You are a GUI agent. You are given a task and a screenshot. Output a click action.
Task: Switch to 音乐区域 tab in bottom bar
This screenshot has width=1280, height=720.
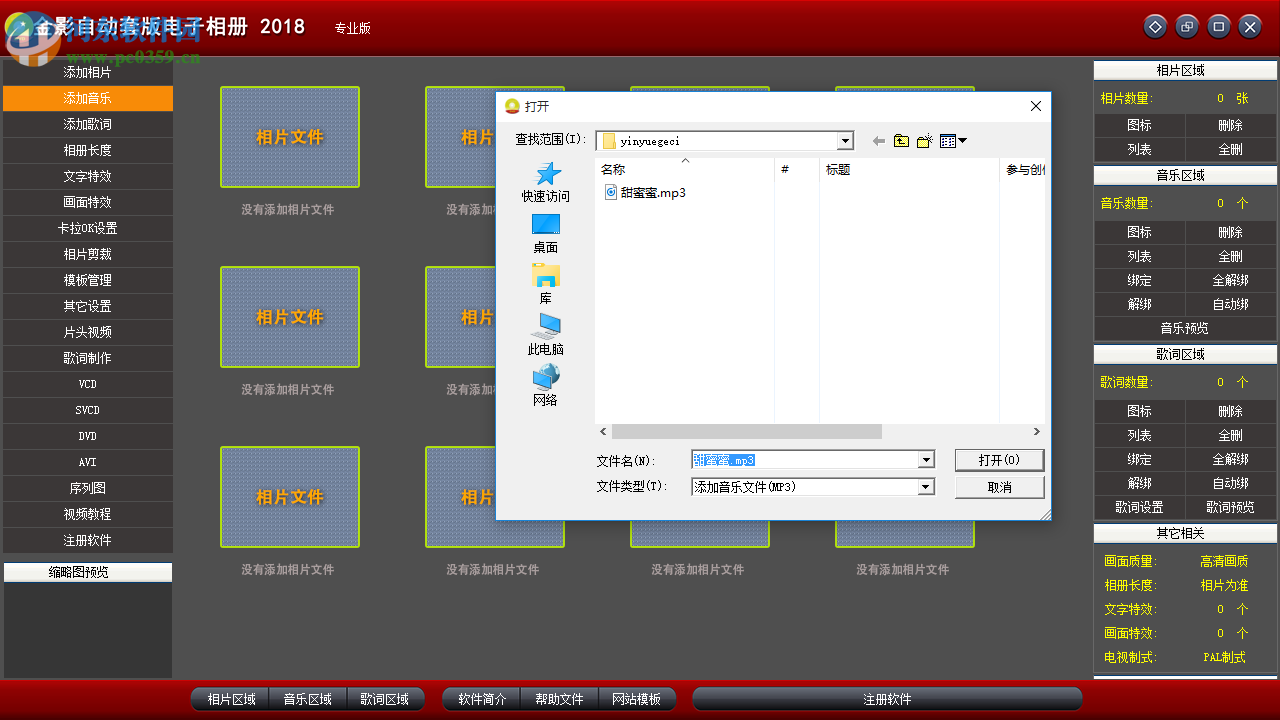point(308,699)
